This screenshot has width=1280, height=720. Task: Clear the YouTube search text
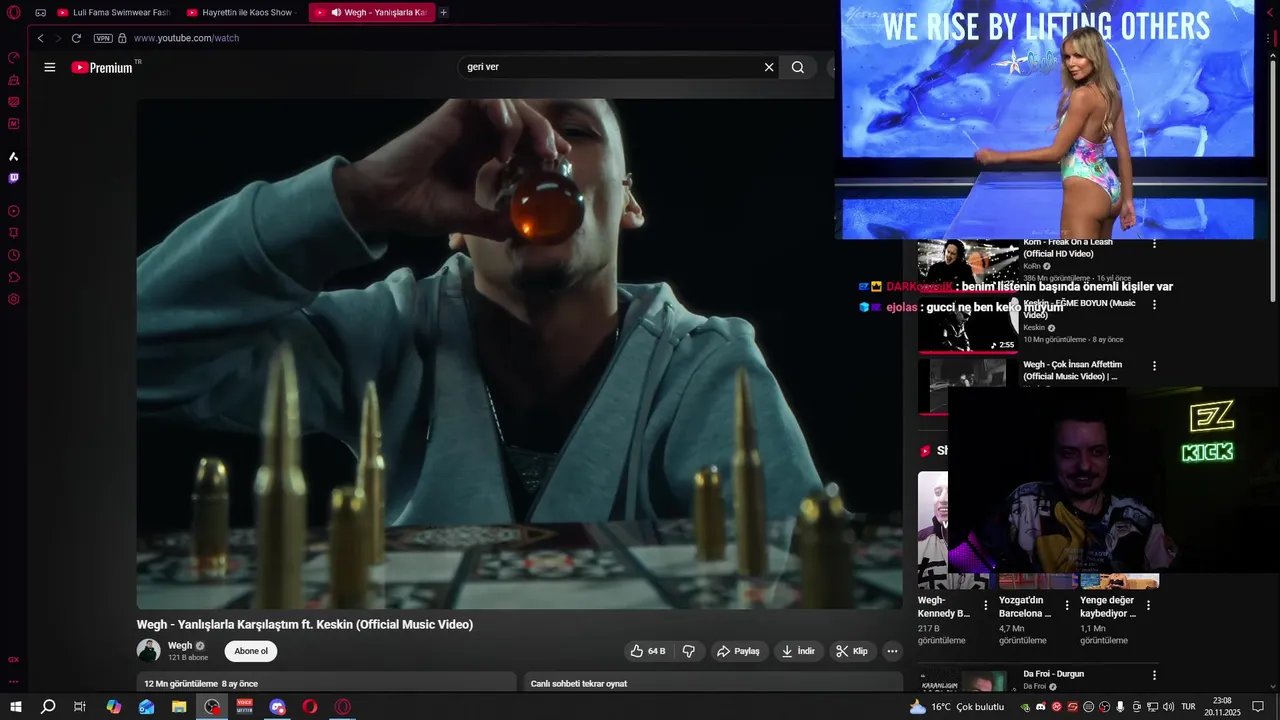coord(769,67)
